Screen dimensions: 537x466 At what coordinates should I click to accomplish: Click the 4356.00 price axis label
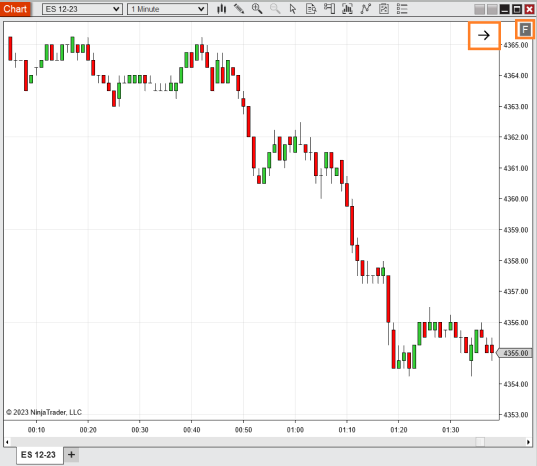pos(516,323)
